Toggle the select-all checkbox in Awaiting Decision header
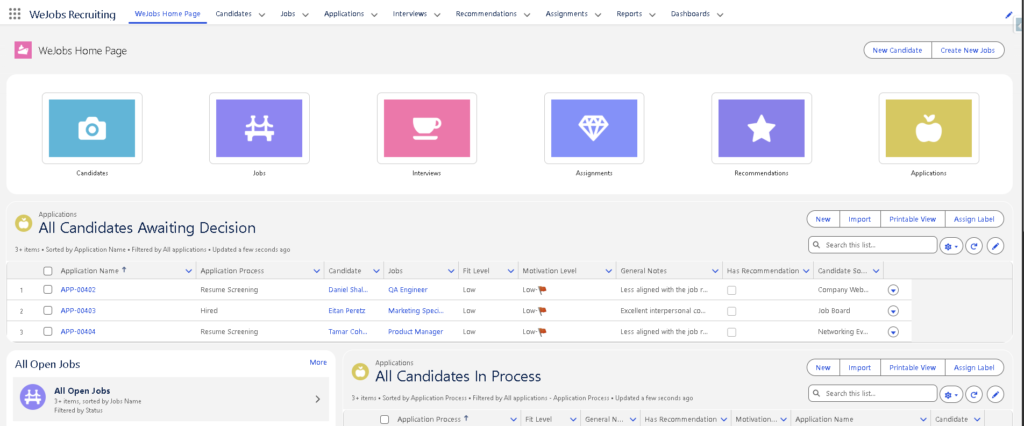1024x426 pixels. pos(48,271)
